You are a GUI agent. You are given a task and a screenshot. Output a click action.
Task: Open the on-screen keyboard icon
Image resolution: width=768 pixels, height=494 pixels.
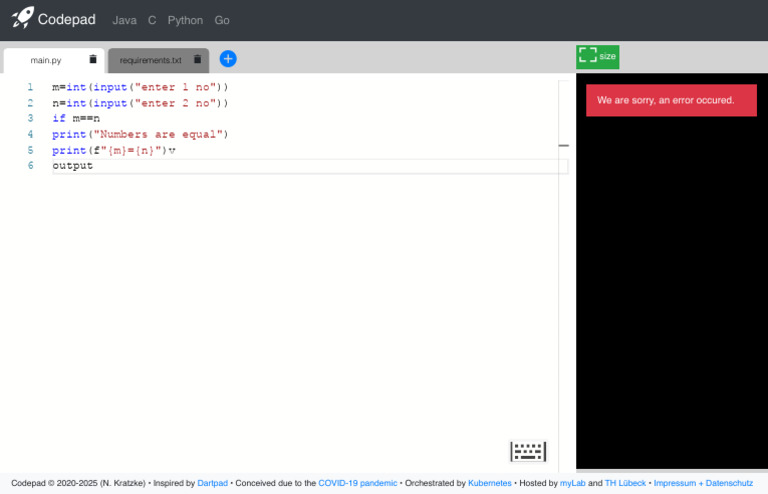(x=528, y=451)
